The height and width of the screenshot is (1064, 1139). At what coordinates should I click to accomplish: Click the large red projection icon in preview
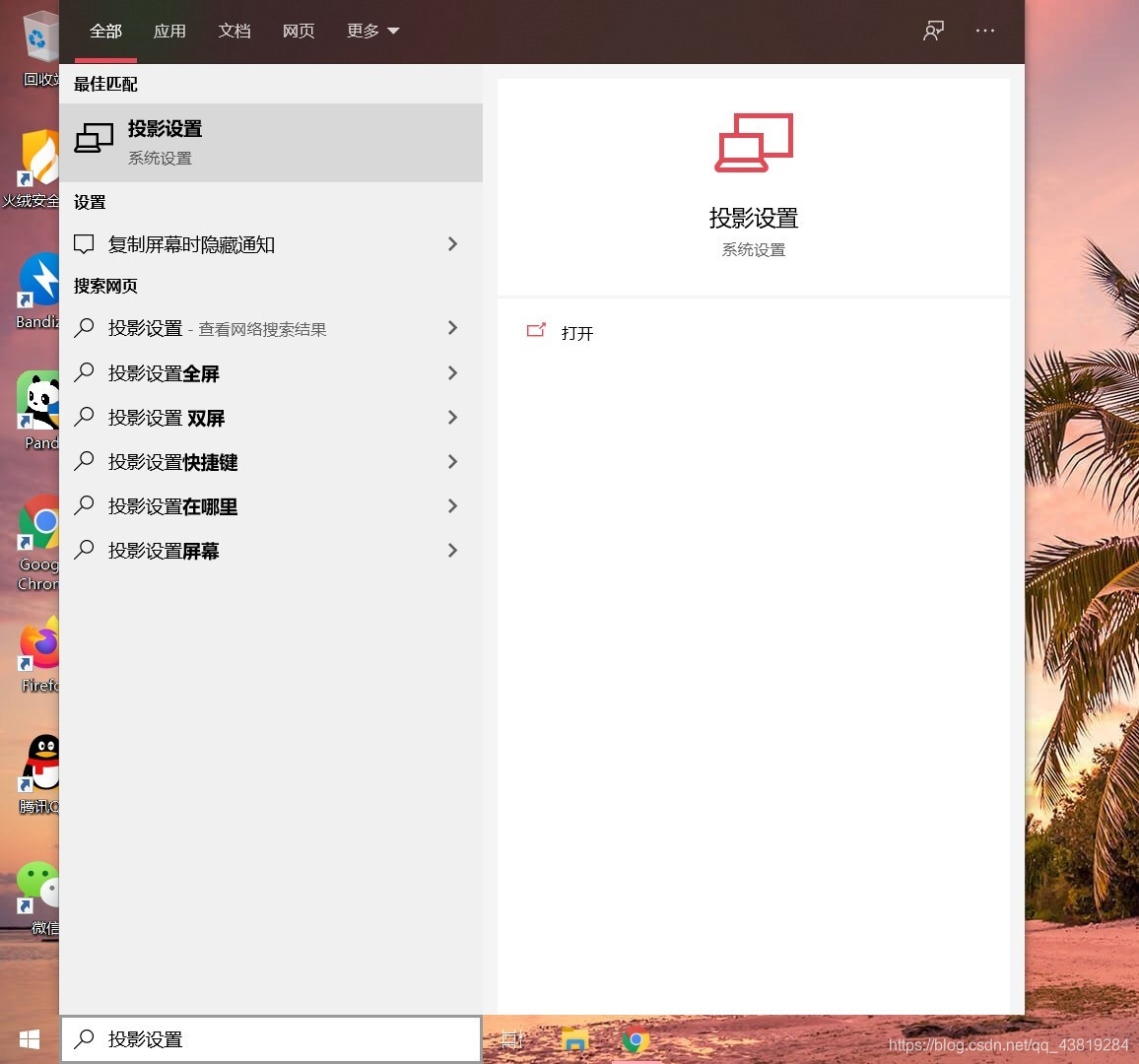click(x=754, y=142)
